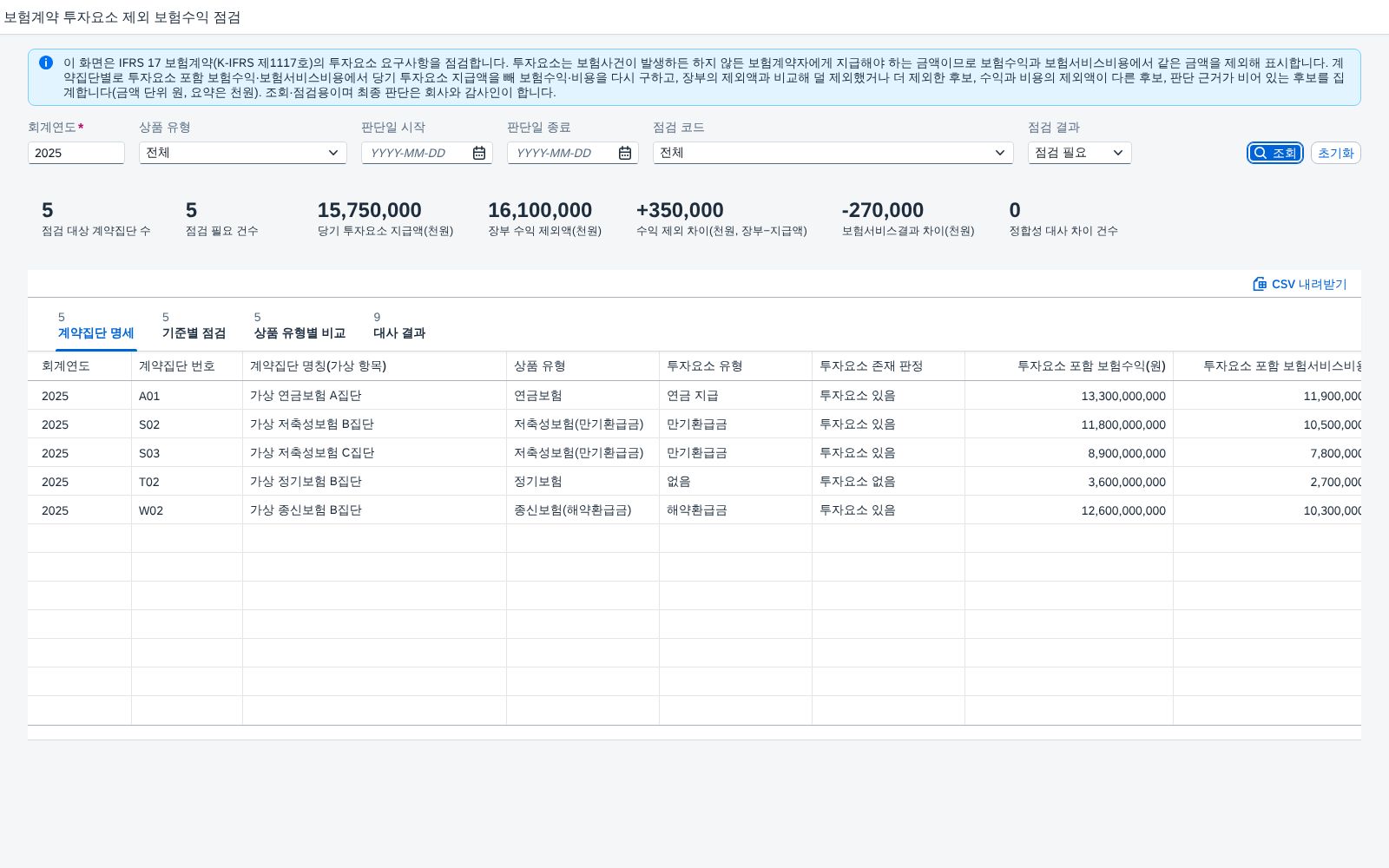Click the 13,300,000,000 revenue value

pyautogui.click(x=1123, y=396)
